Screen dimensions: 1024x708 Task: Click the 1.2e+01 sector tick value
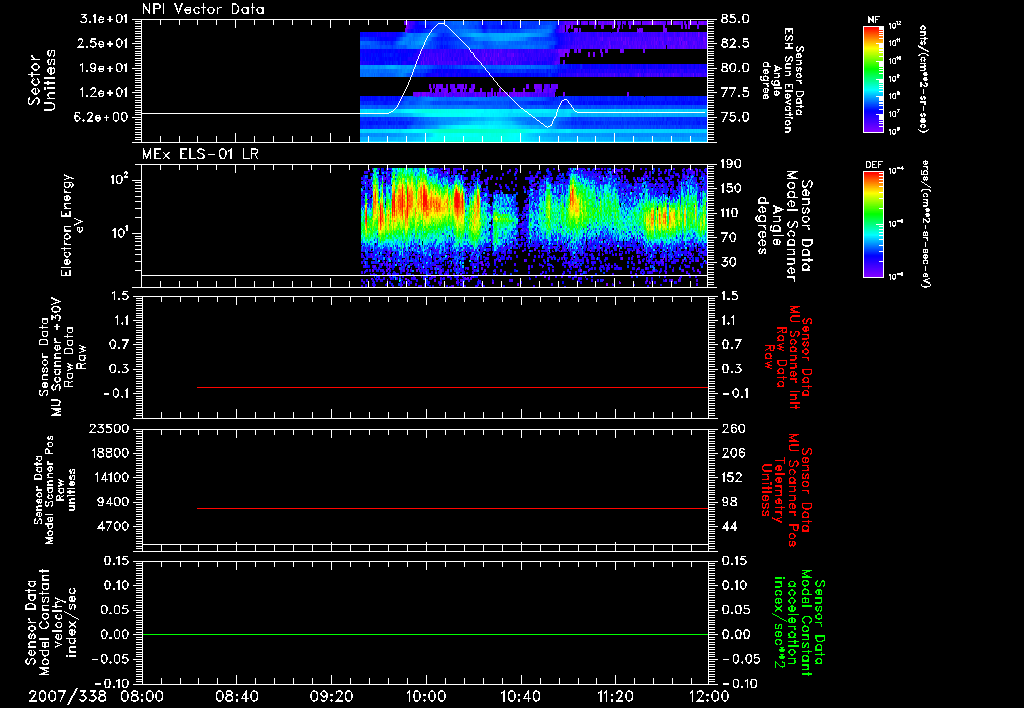[x=104, y=92]
